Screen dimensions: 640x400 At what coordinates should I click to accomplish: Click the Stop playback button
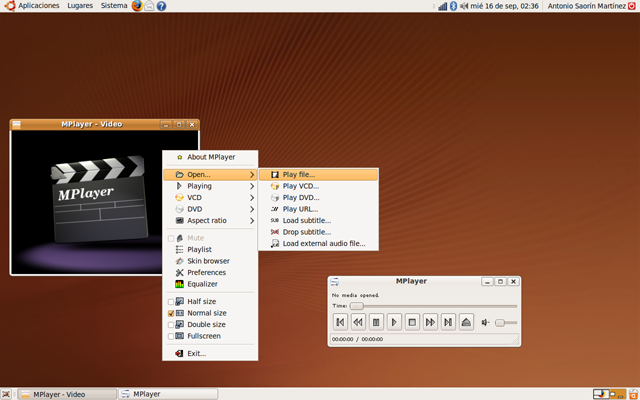coord(412,322)
